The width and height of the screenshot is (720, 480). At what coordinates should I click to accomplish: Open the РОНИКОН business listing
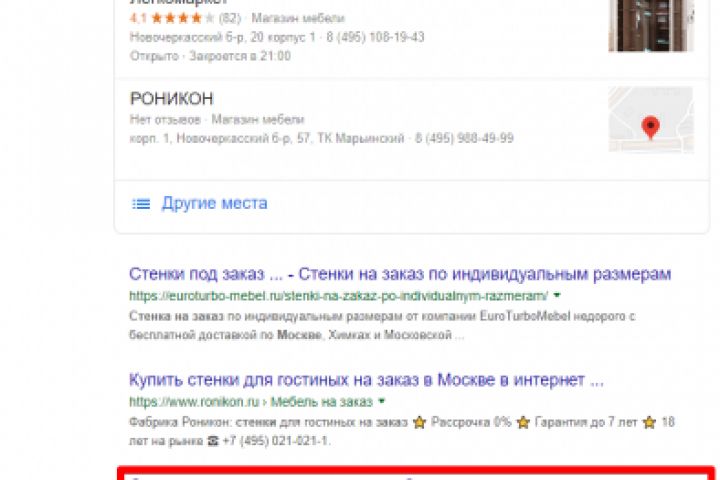click(172, 99)
